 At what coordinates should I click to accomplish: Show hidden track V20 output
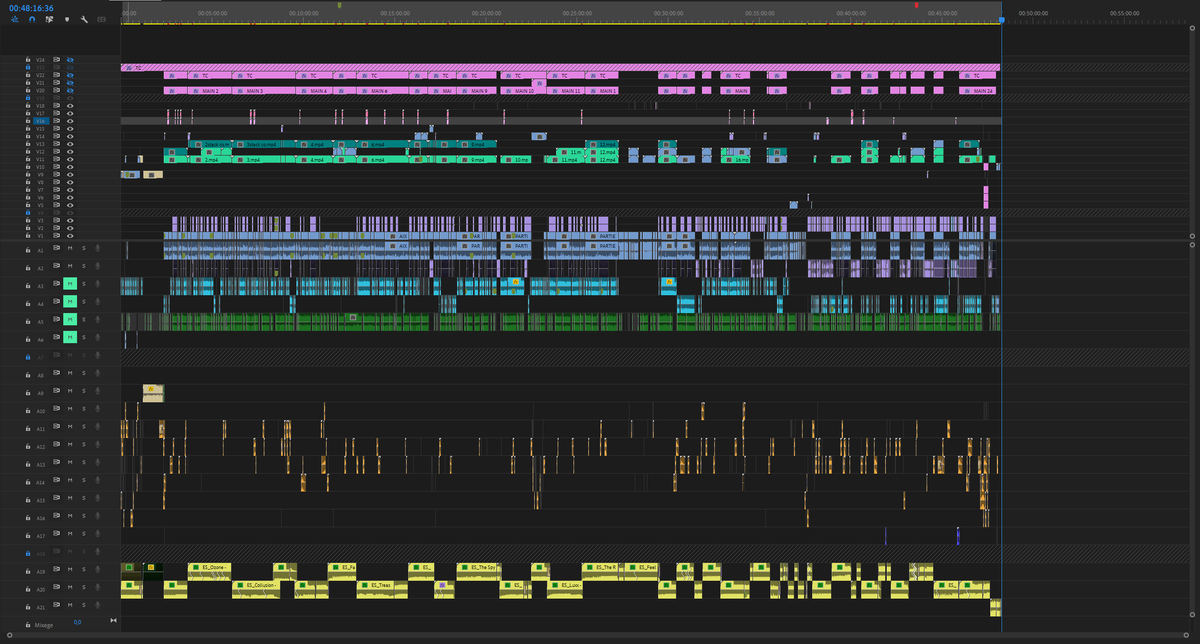click(x=71, y=90)
